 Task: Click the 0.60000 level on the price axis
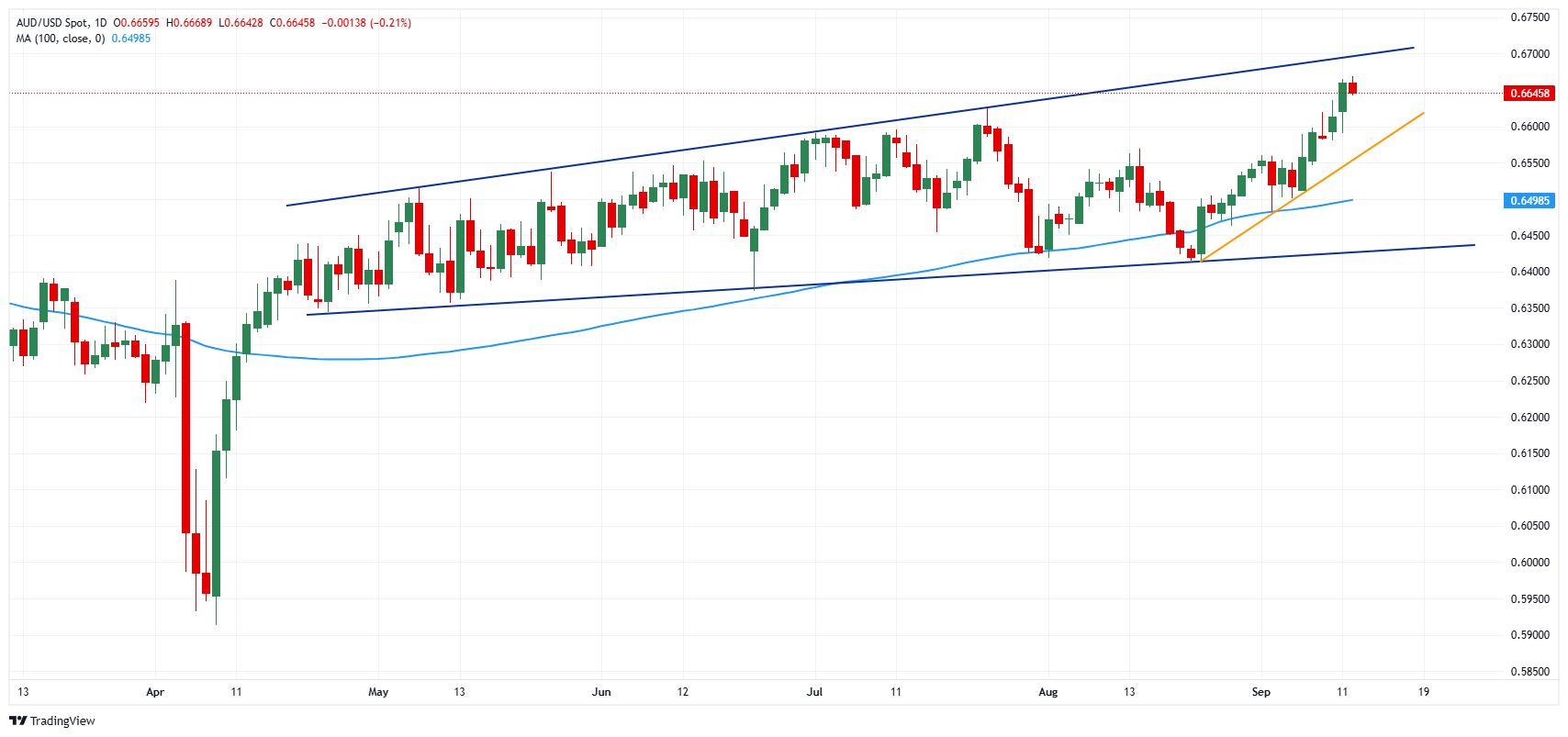click(1529, 563)
